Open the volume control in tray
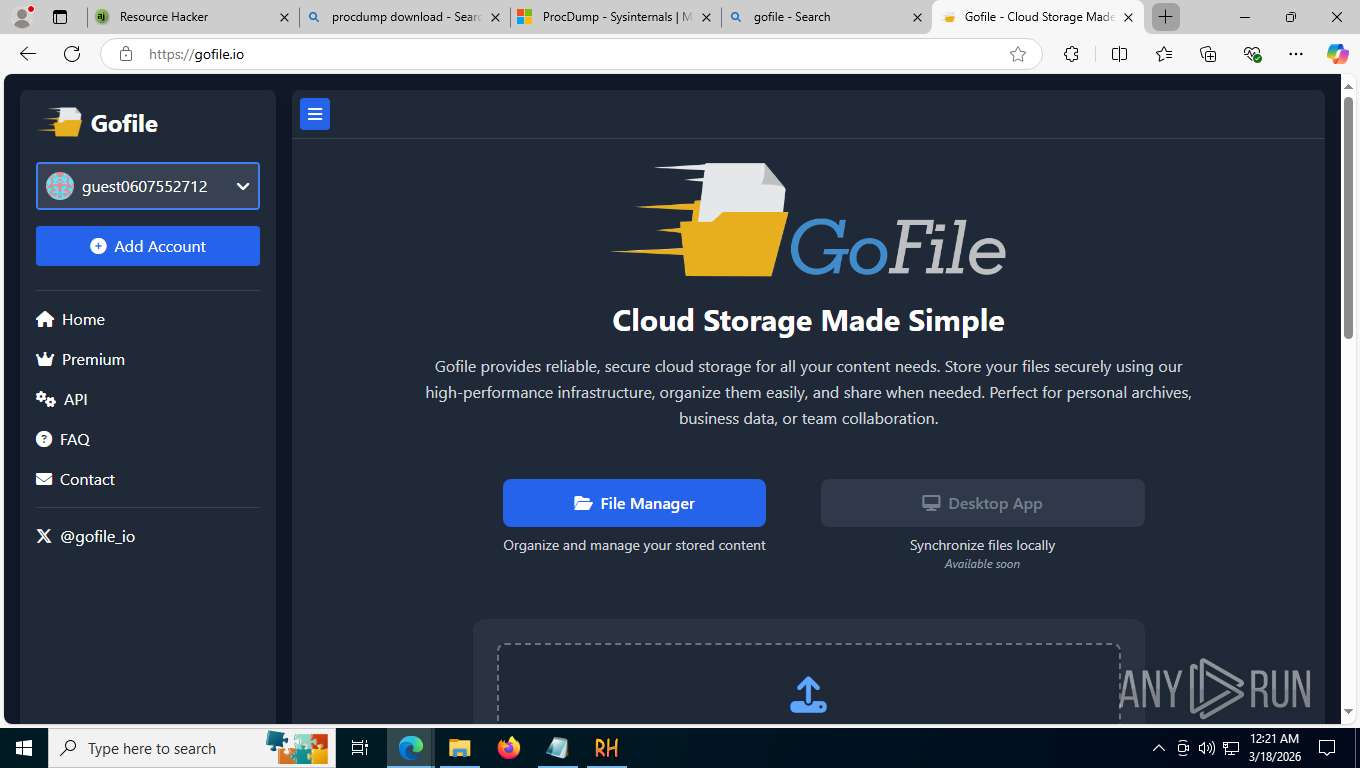1360x768 pixels. [1207, 748]
